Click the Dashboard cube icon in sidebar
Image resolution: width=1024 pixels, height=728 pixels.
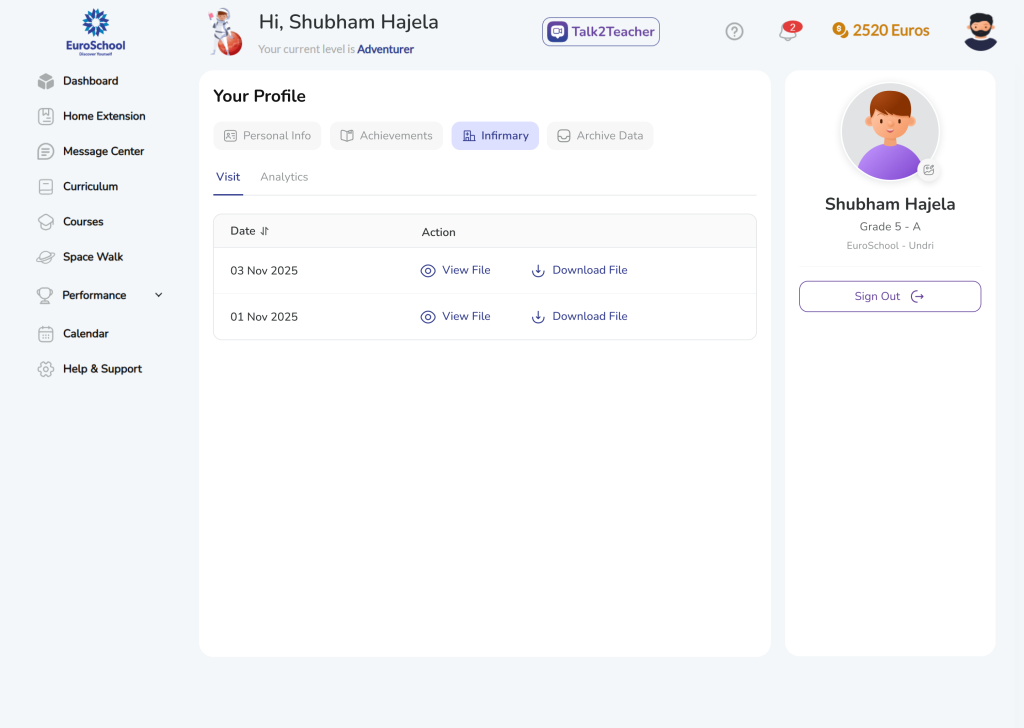click(x=45, y=81)
